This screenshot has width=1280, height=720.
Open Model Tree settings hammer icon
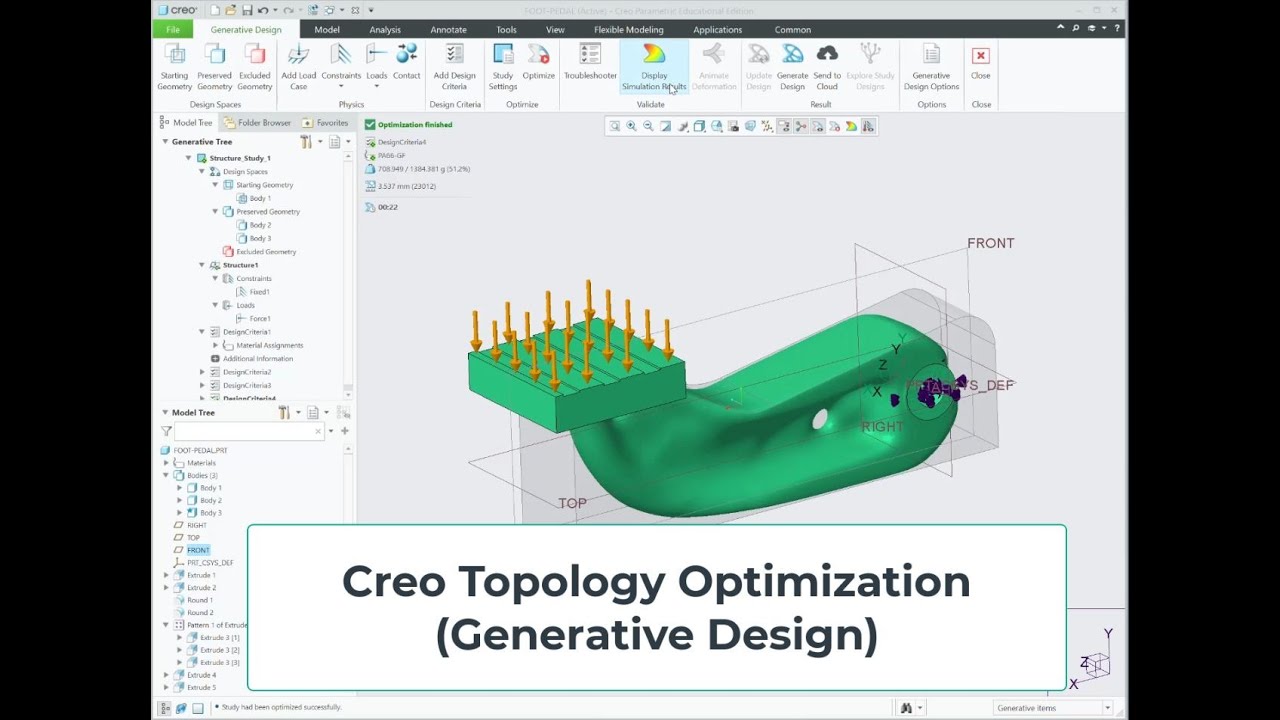pyautogui.click(x=285, y=412)
